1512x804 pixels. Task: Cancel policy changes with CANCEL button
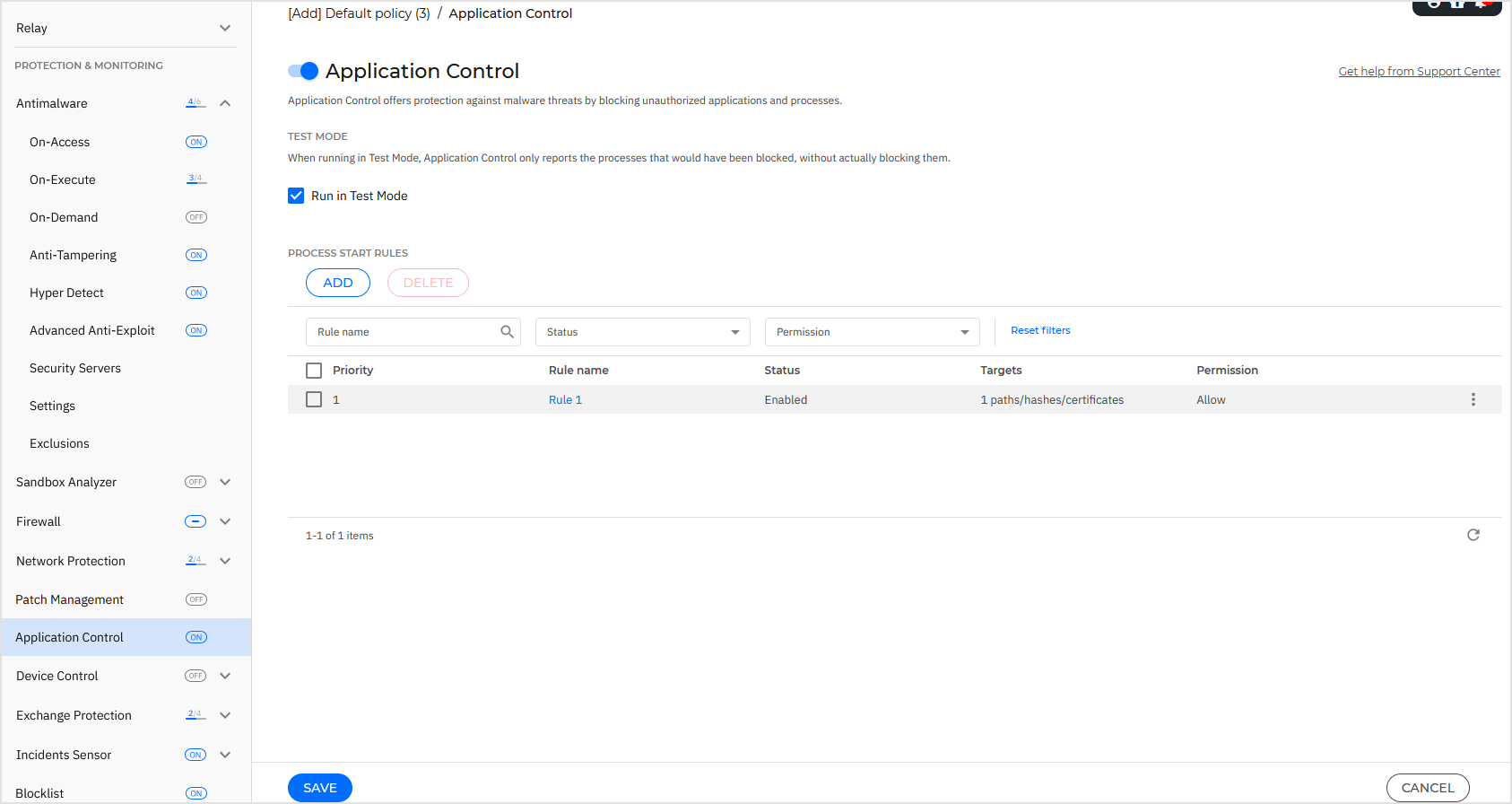(x=1428, y=788)
